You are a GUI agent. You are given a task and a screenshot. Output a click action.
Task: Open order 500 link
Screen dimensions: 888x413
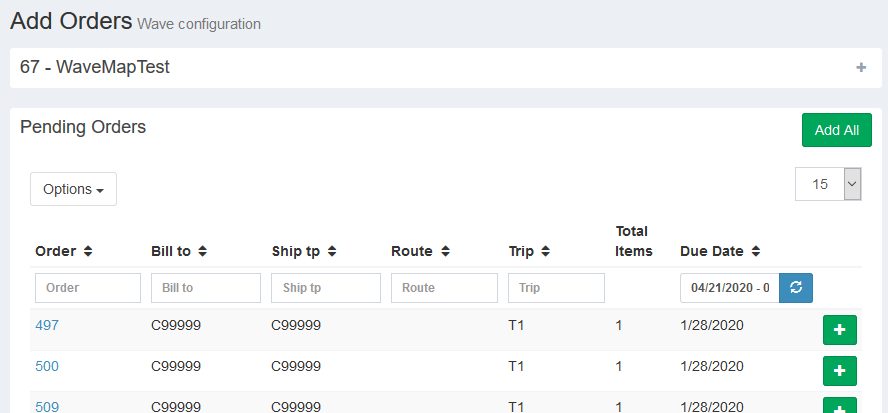(47, 366)
